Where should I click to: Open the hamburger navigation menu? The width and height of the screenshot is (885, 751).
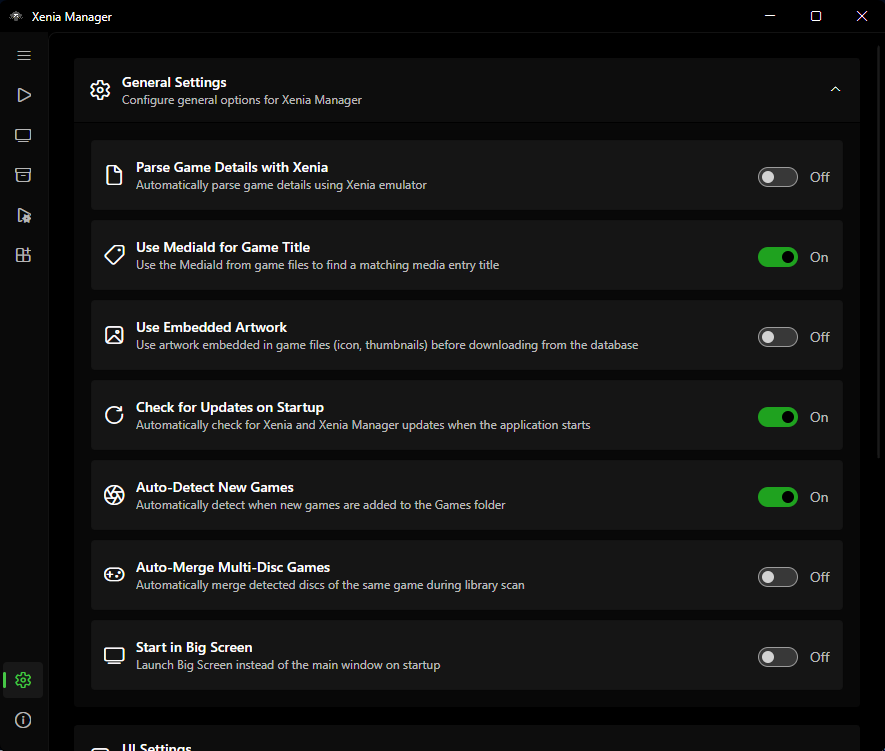click(24, 55)
